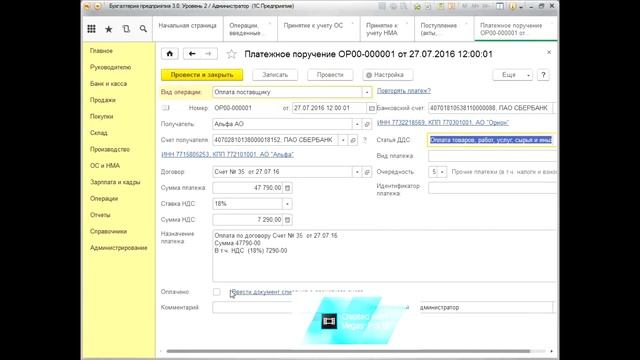
Task: Open calculator for Сумма платежа
Action: click(287, 188)
